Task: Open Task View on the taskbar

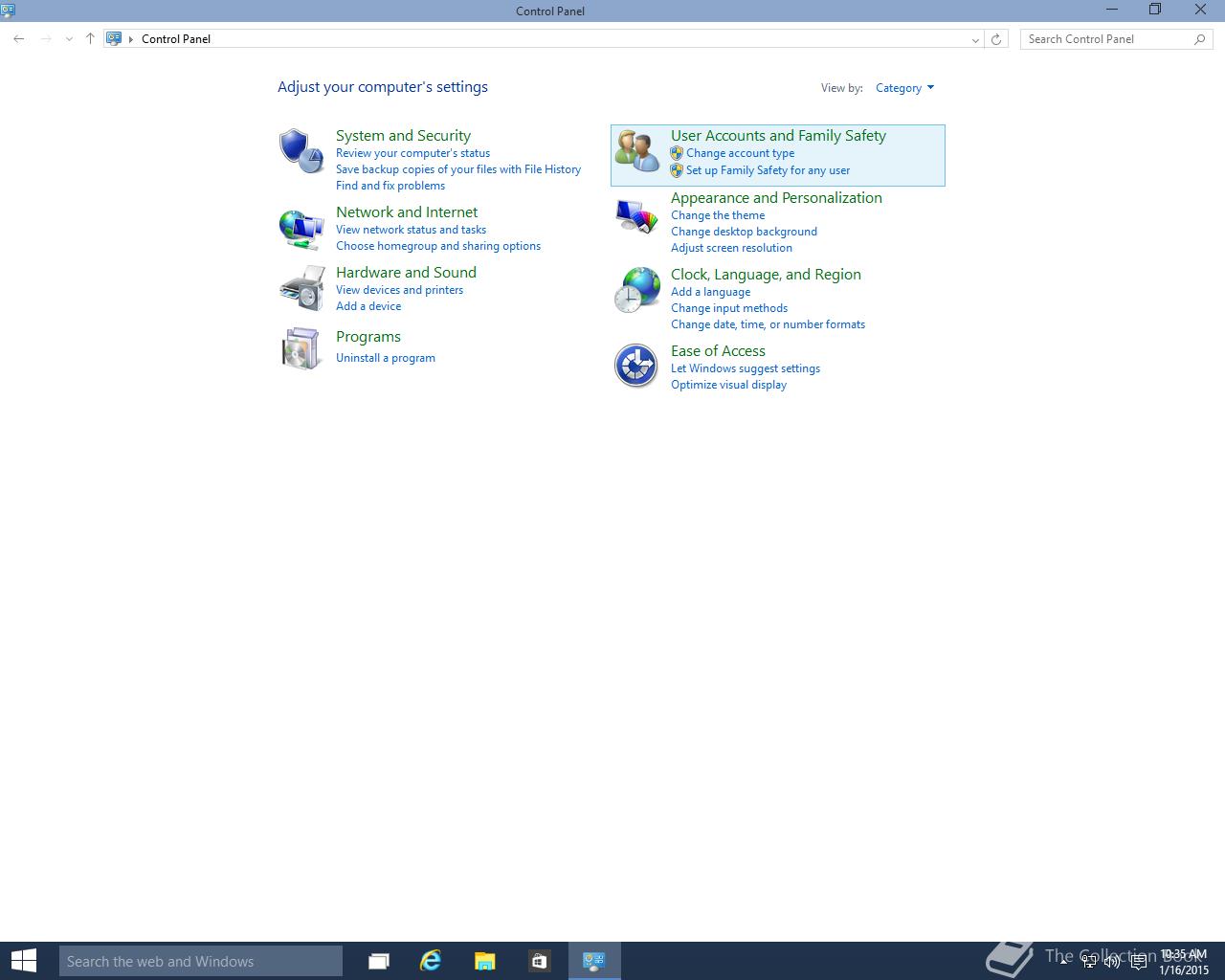Action: (x=379, y=961)
